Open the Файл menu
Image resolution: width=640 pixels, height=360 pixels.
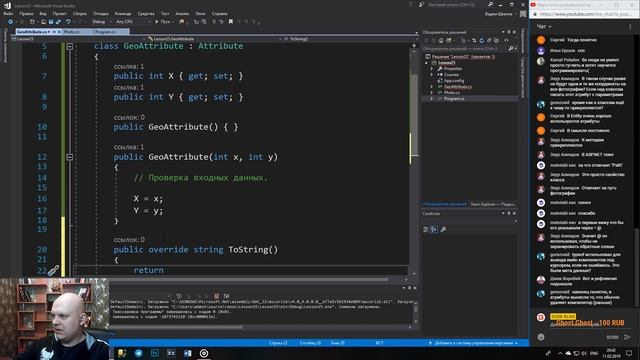(x=8, y=13)
